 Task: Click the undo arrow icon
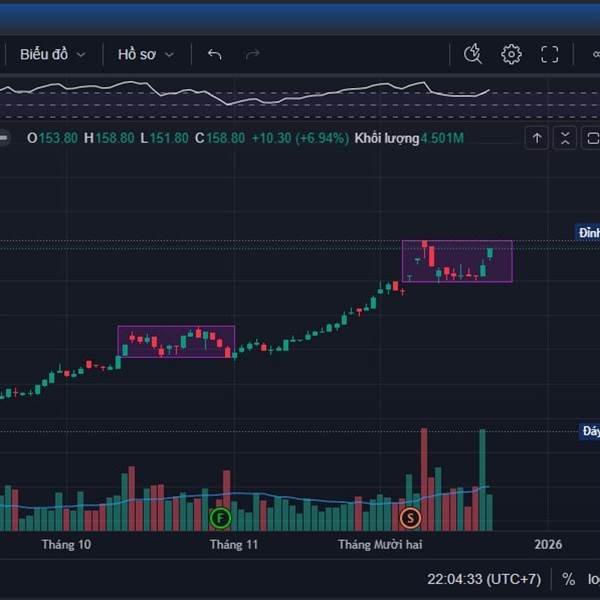[x=214, y=54]
